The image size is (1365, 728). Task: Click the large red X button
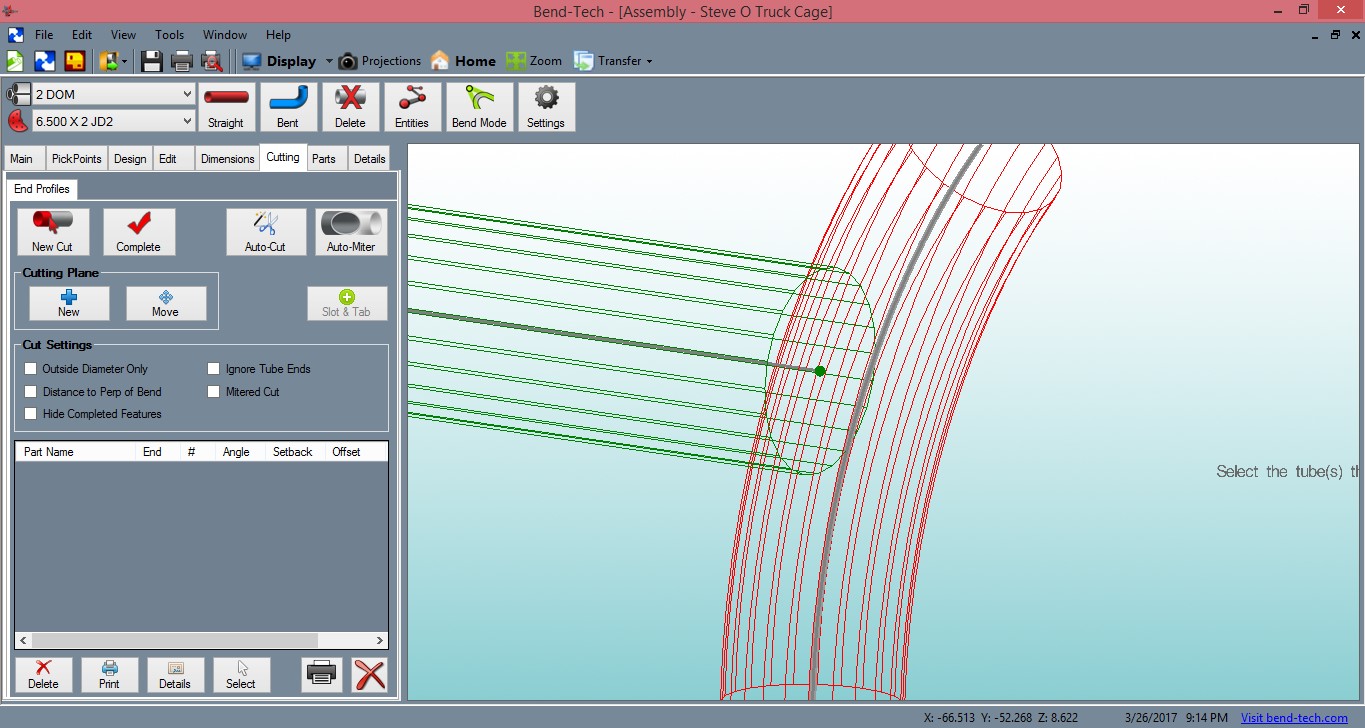[370, 675]
